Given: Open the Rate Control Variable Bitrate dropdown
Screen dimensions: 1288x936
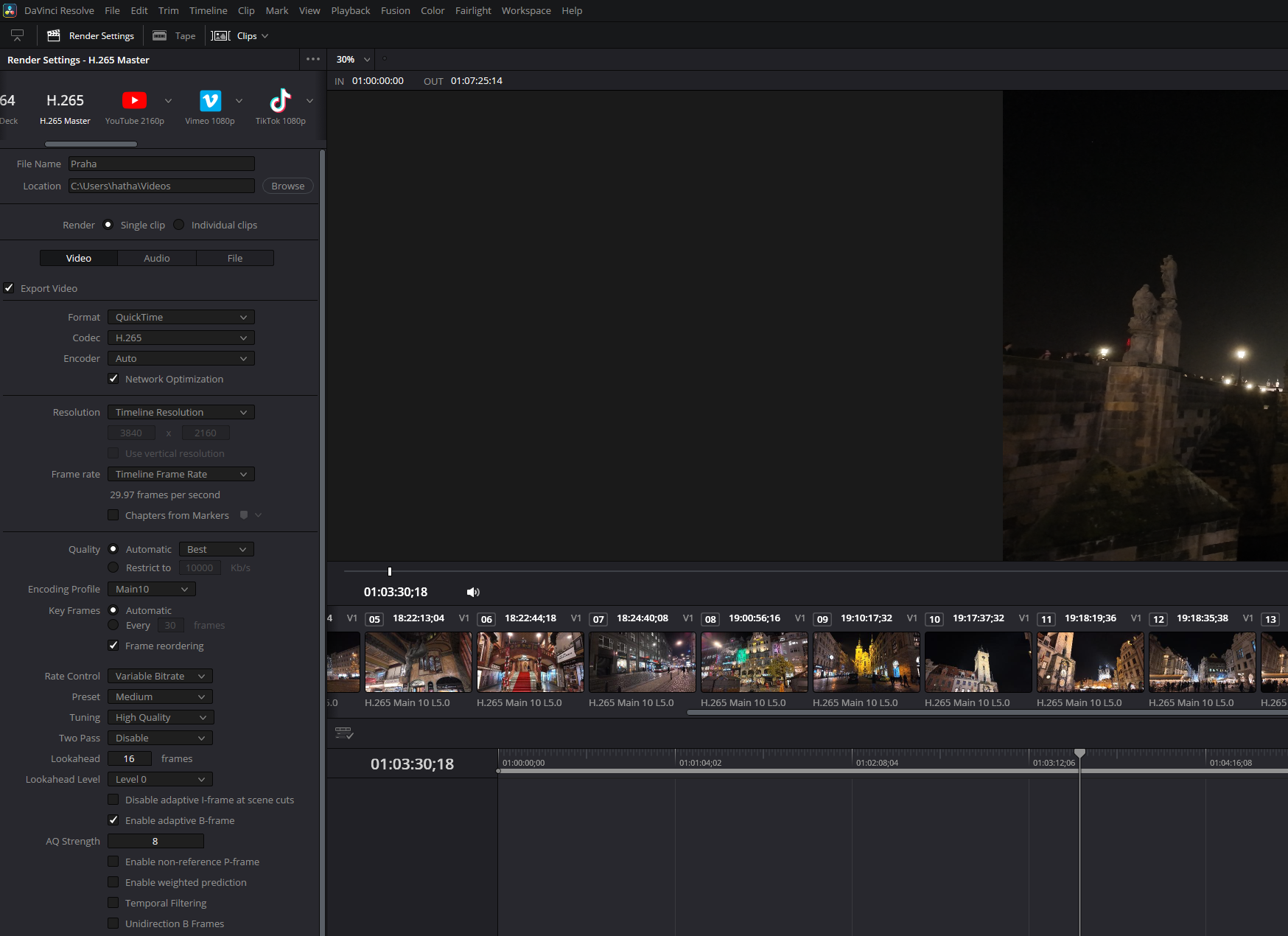Looking at the screenshot, I should (x=160, y=676).
